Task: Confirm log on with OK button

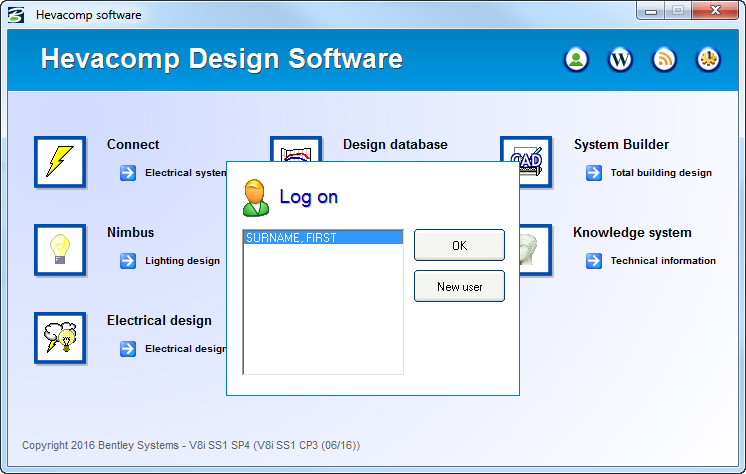Action: point(459,245)
